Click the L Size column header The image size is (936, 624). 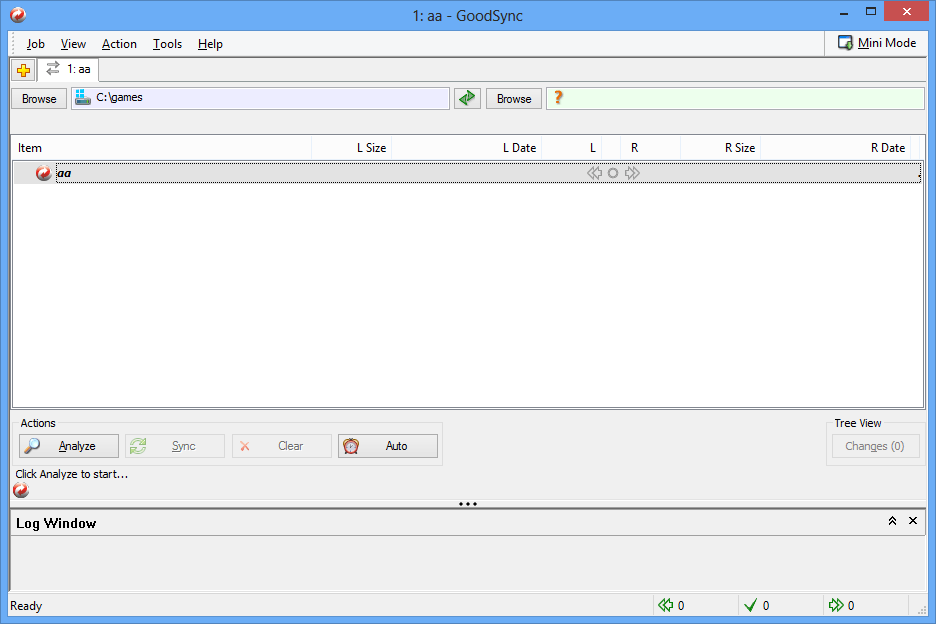coord(352,147)
